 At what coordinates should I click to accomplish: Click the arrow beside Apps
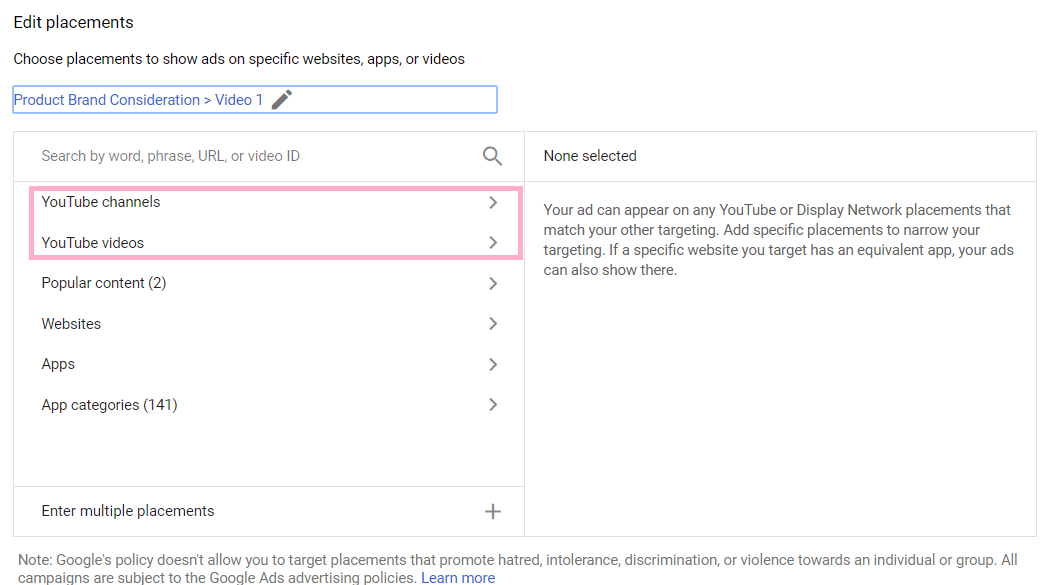pos(492,364)
